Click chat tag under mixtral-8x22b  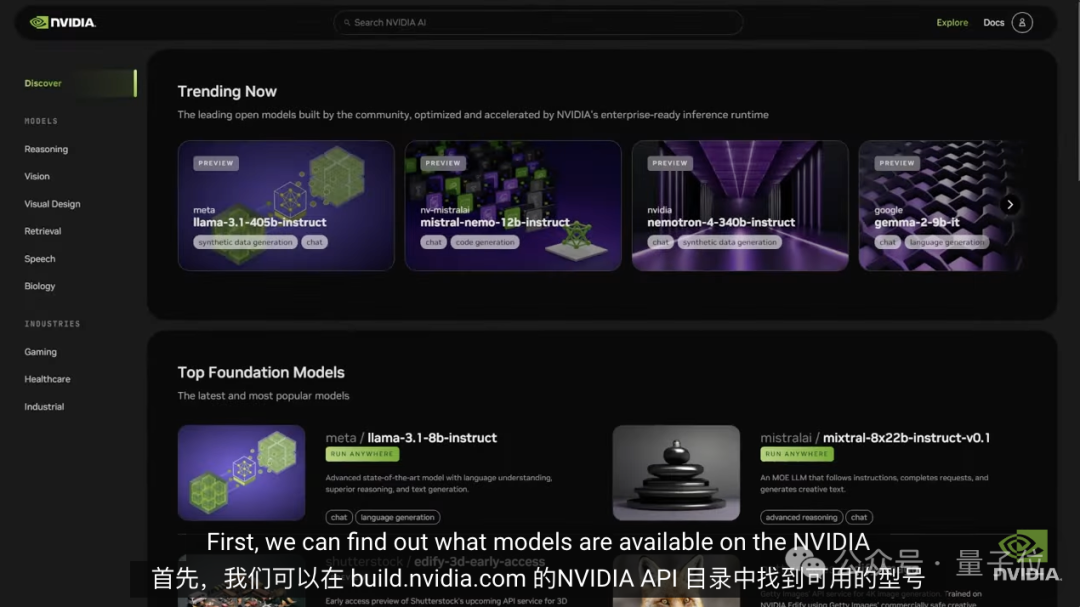pos(859,517)
